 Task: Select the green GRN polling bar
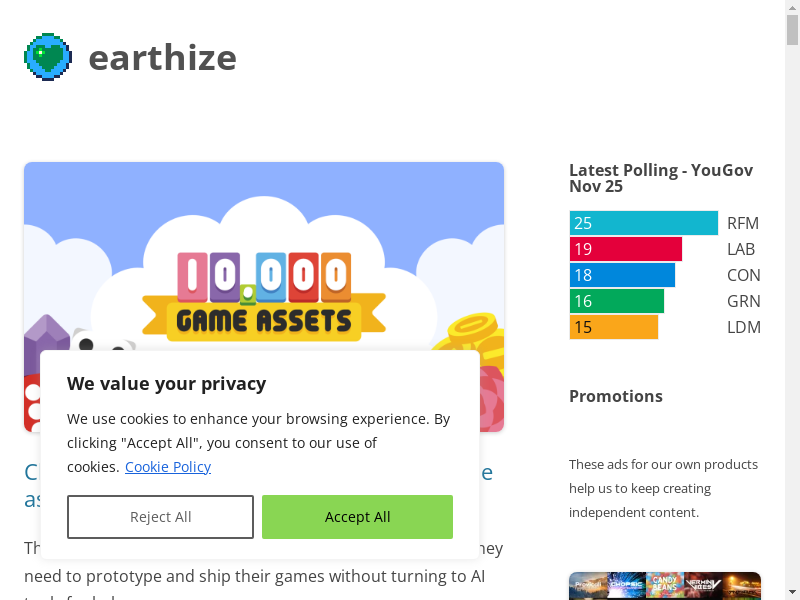click(617, 301)
